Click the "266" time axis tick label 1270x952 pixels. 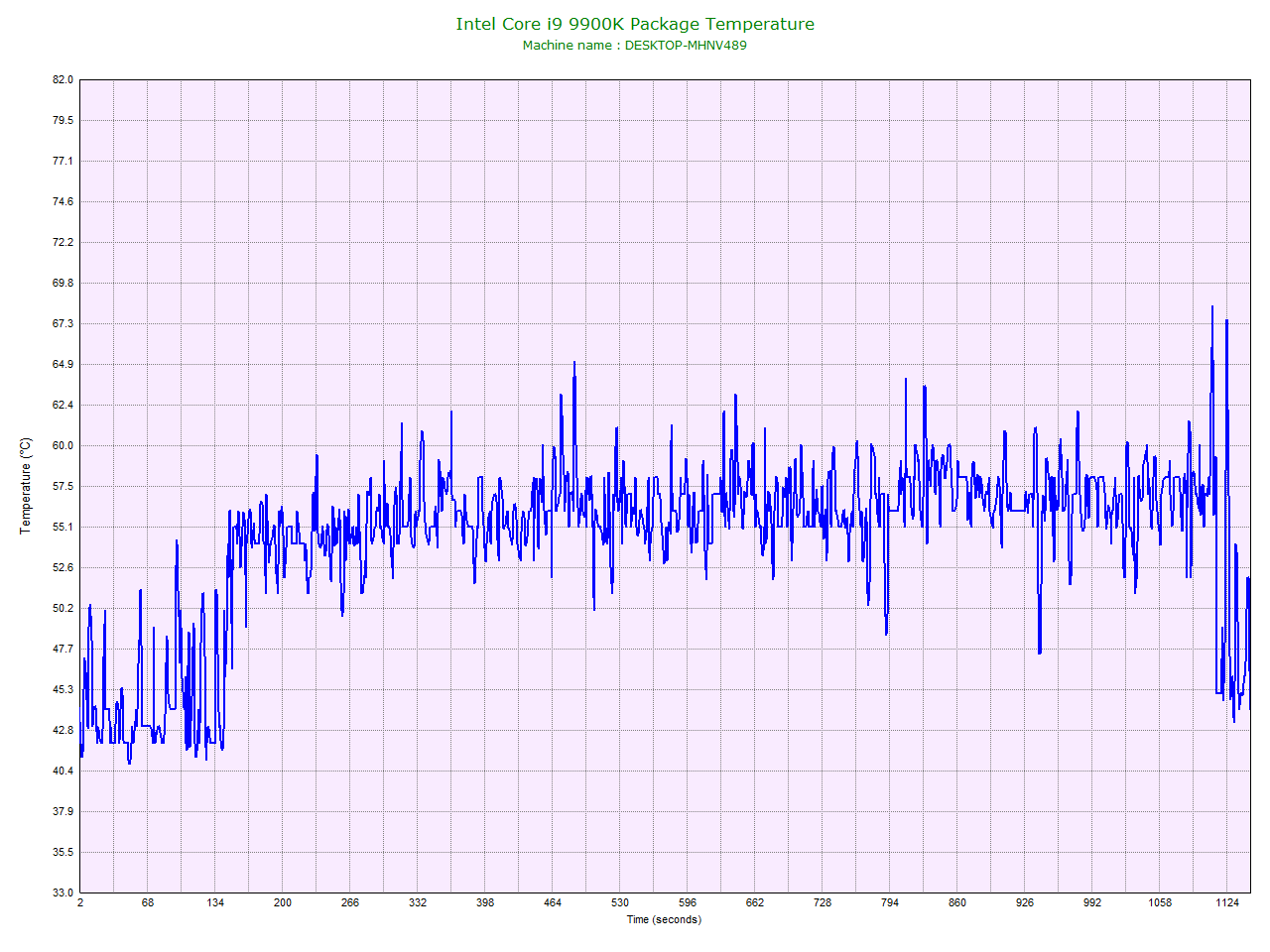point(350,902)
